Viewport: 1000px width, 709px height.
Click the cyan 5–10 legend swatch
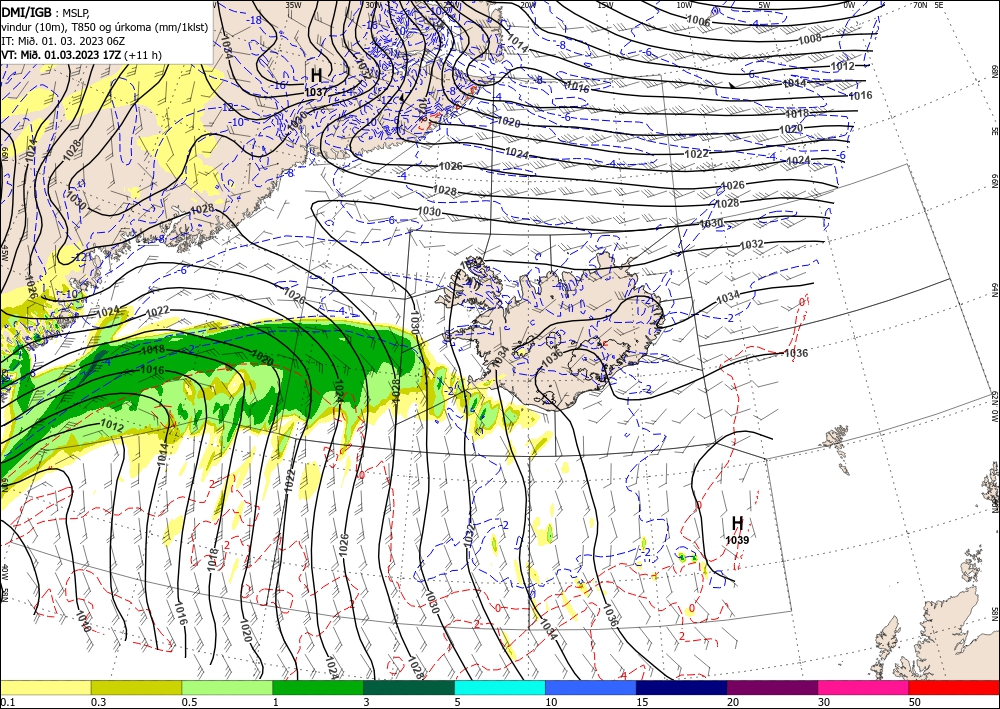[500, 687]
